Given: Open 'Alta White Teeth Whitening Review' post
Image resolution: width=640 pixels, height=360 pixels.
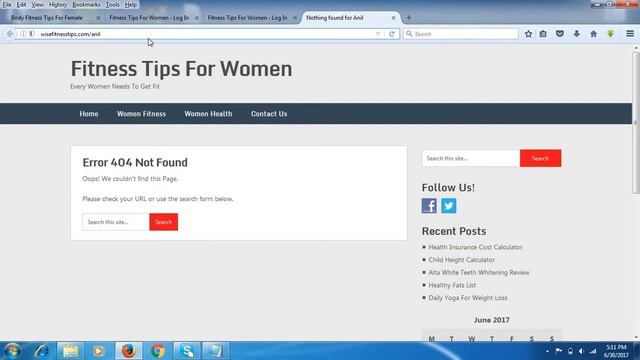Looking at the screenshot, I should point(479,272).
